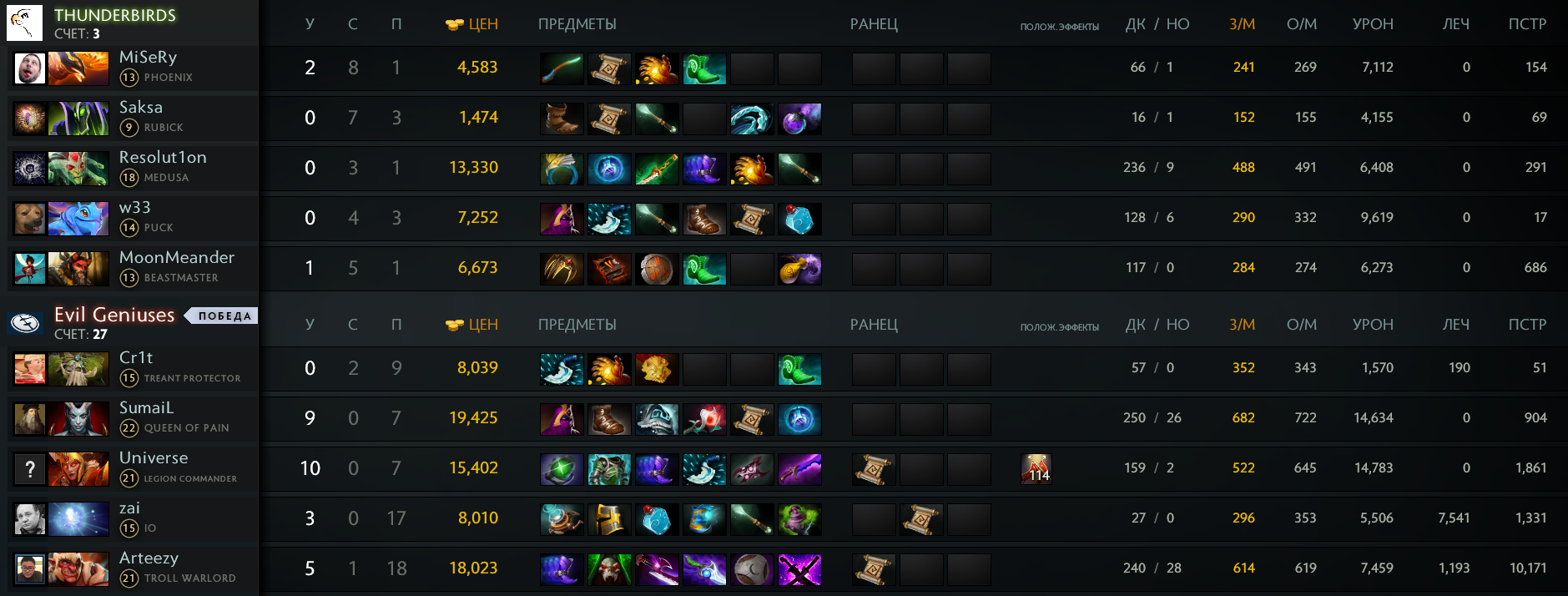Click zai's Io hero icon
Screen dimensions: 1568x596
coord(78,519)
